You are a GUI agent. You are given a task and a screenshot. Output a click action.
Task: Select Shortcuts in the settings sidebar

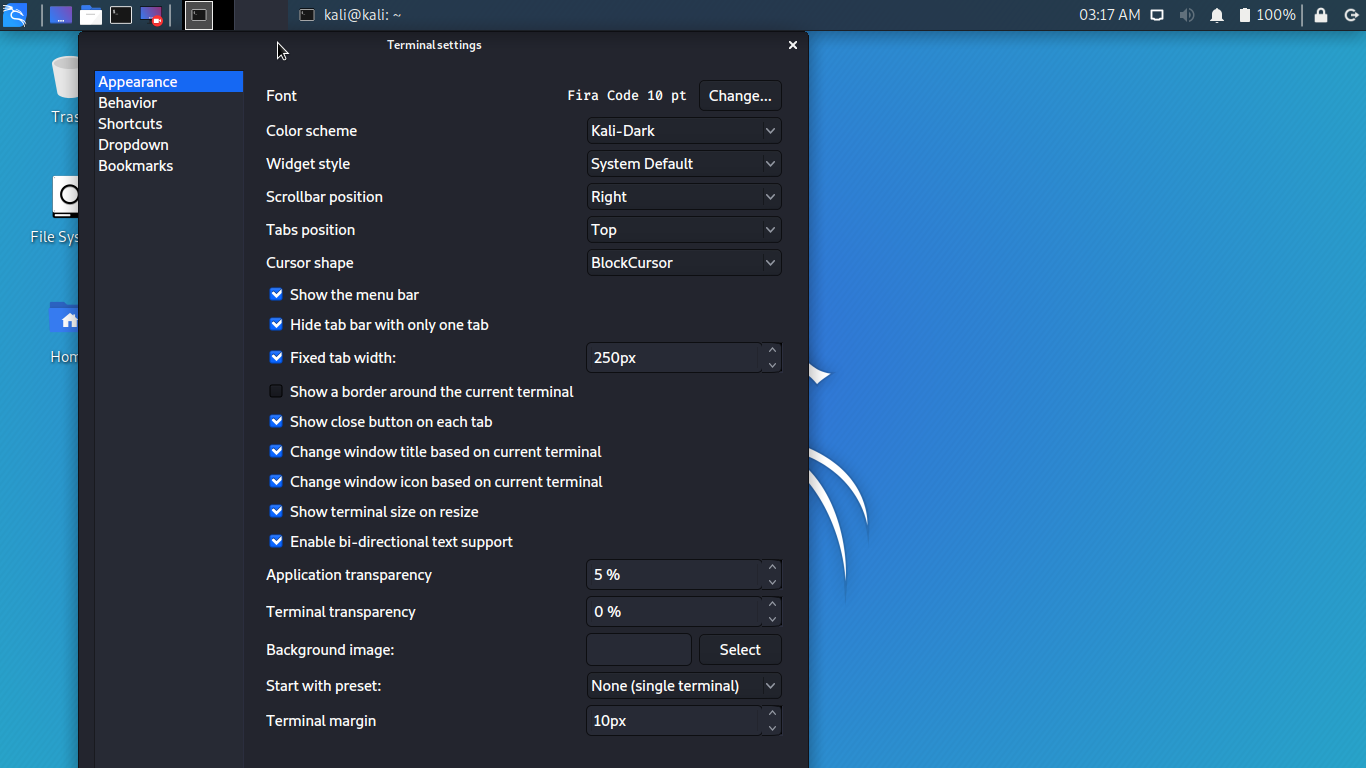(x=130, y=124)
